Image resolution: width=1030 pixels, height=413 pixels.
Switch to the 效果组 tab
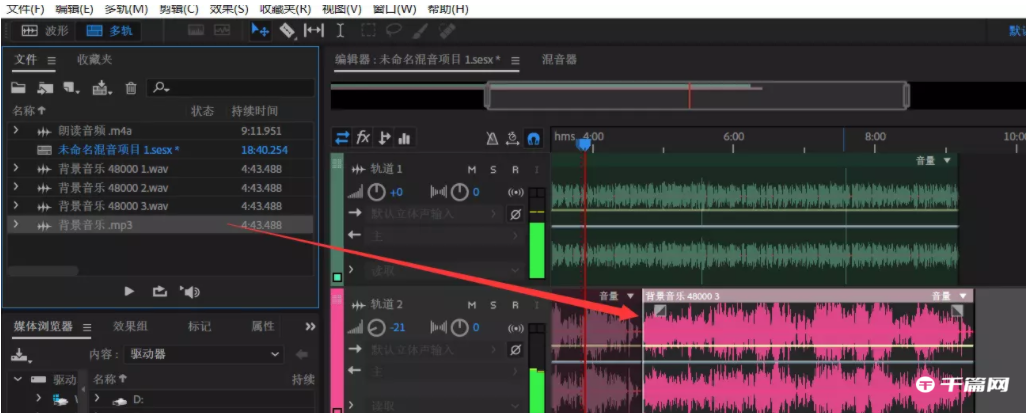click(x=130, y=326)
